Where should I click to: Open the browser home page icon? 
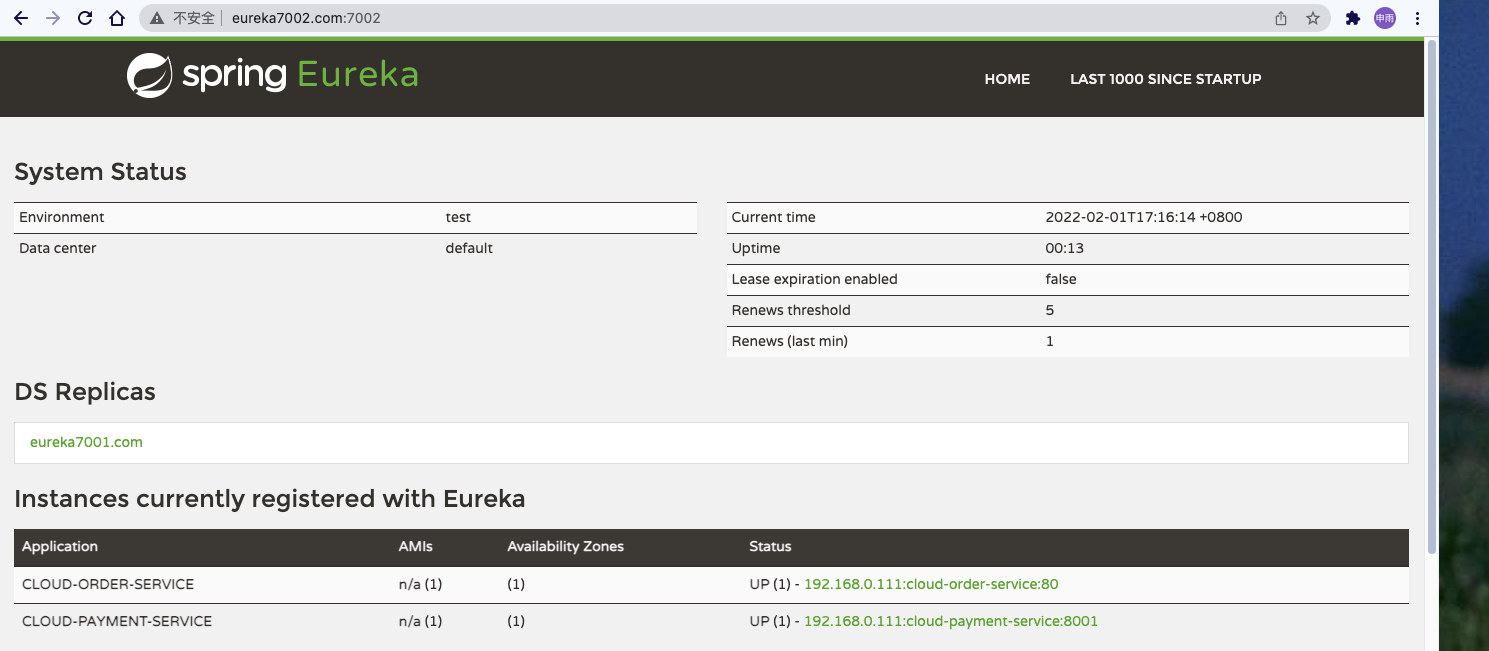point(117,18)
